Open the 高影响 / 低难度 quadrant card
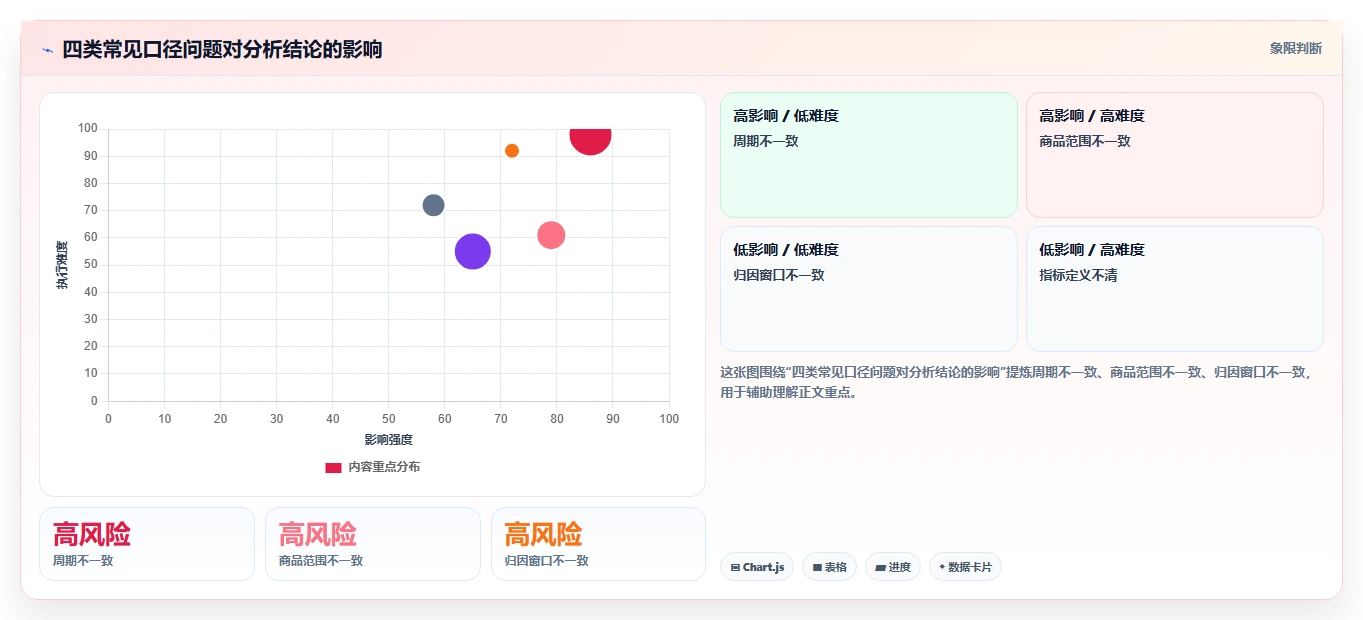This screenshot has width=1363, height=620. coord(868,155)
